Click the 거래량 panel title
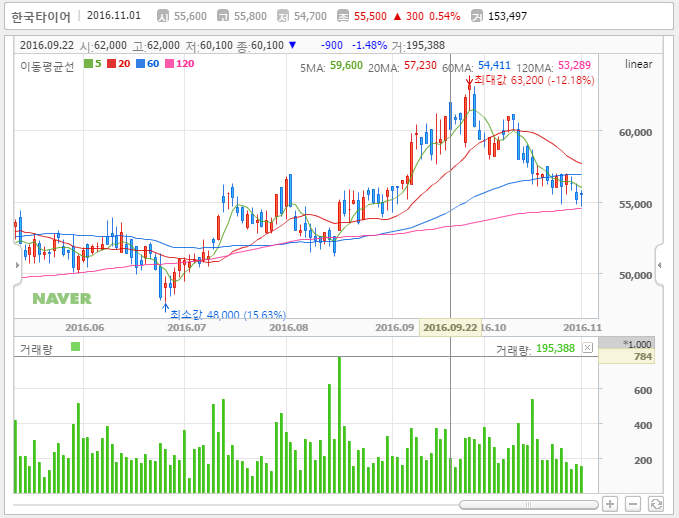The image size is (679, 518). [36, 349]
